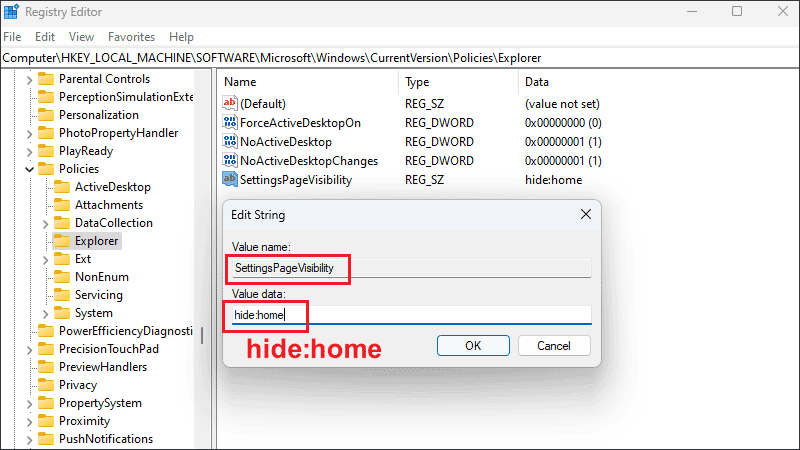Click the PerceptionSimulationExte folder icon
The width and height of the screenshot is (800, 450).
tap(46, 96)
